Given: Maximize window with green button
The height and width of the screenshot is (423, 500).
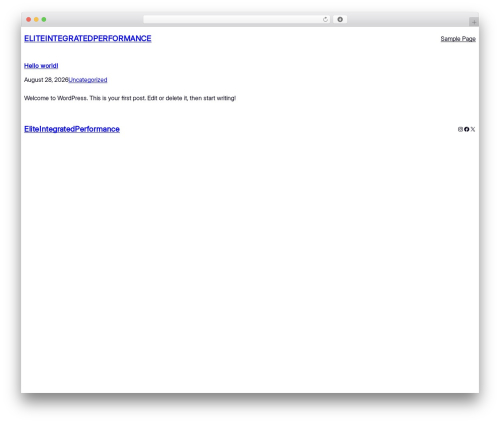Looking at the screenshot, I should [x=44, y=19].
